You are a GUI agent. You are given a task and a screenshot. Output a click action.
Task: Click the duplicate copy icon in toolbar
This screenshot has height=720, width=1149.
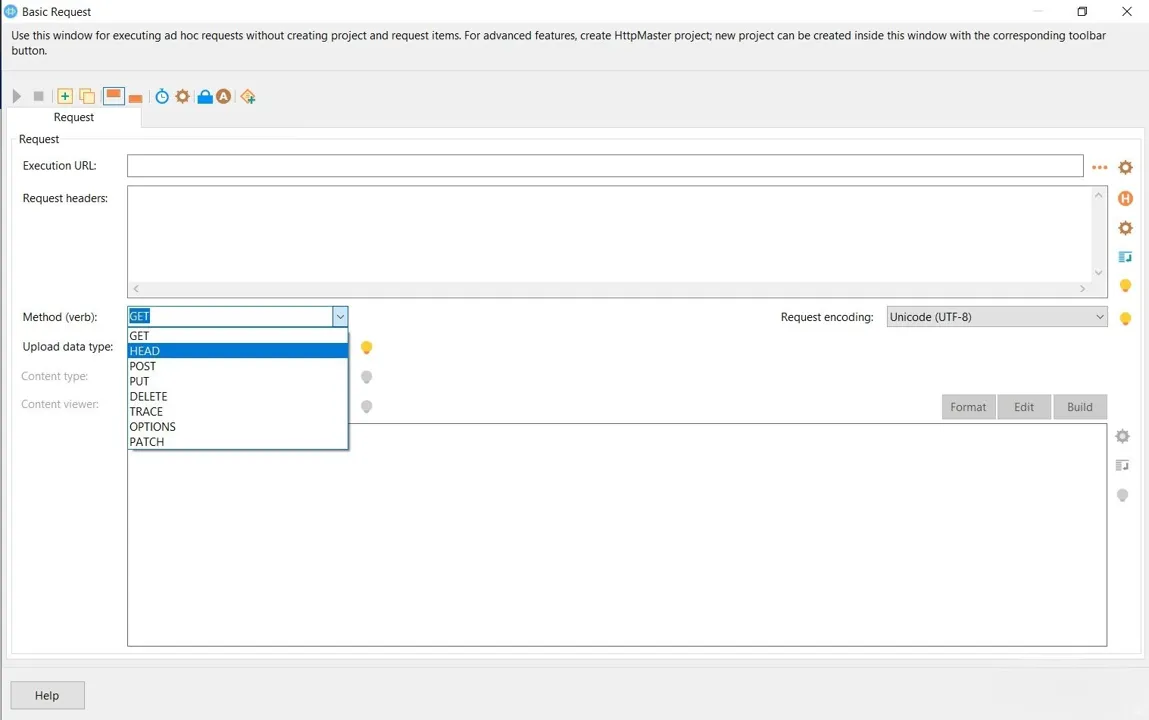tap(86, 96)
